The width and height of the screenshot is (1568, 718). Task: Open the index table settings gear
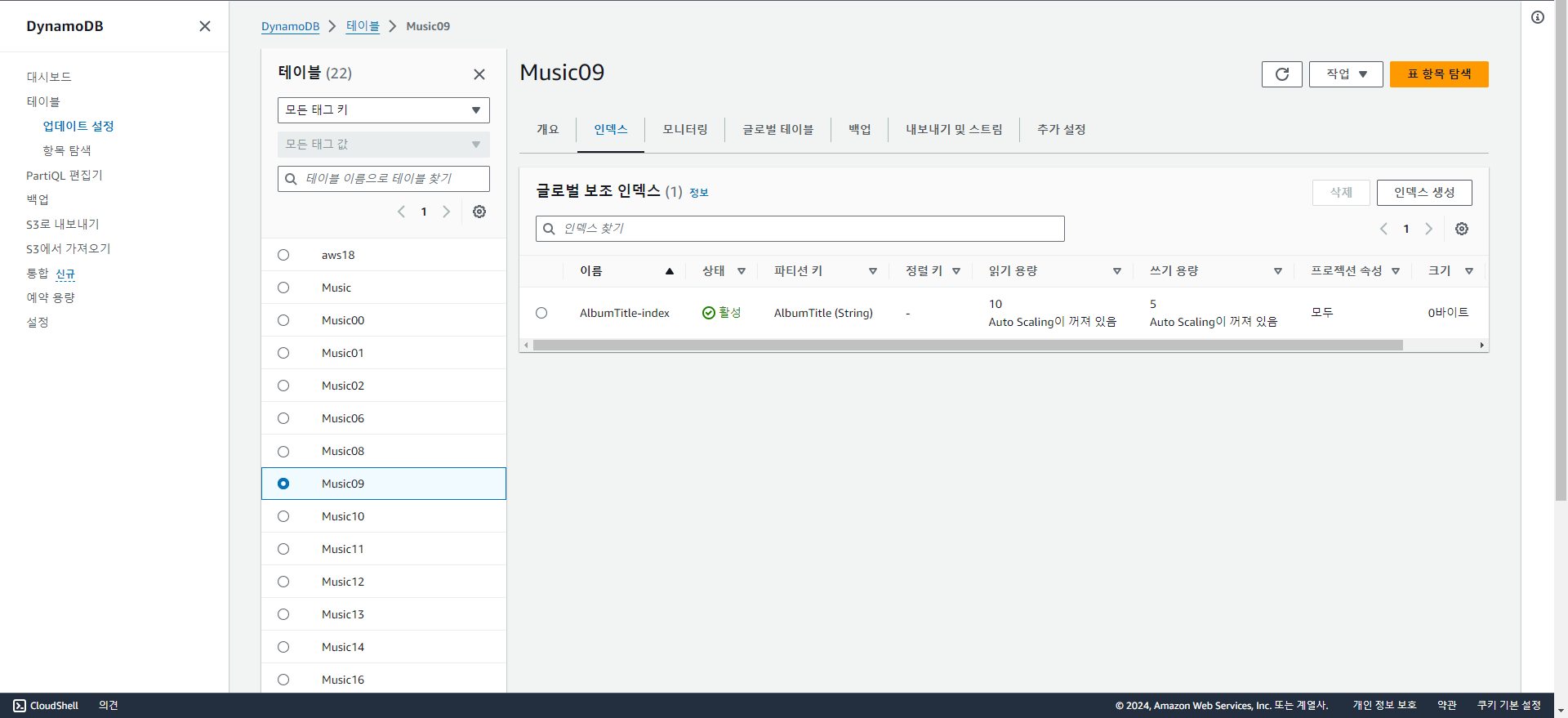[x=1462, y=229]
